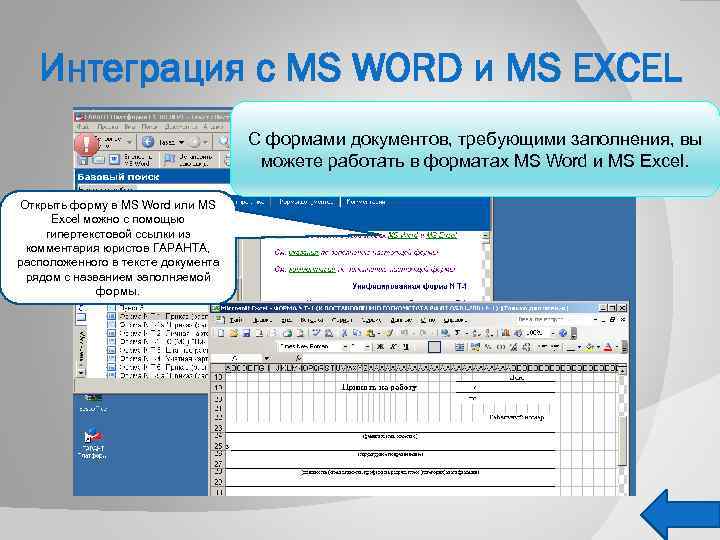Viewport: 720px width, 540px height.
Task: Click the Save diskette icon in Excel
Action: [246, 333]
